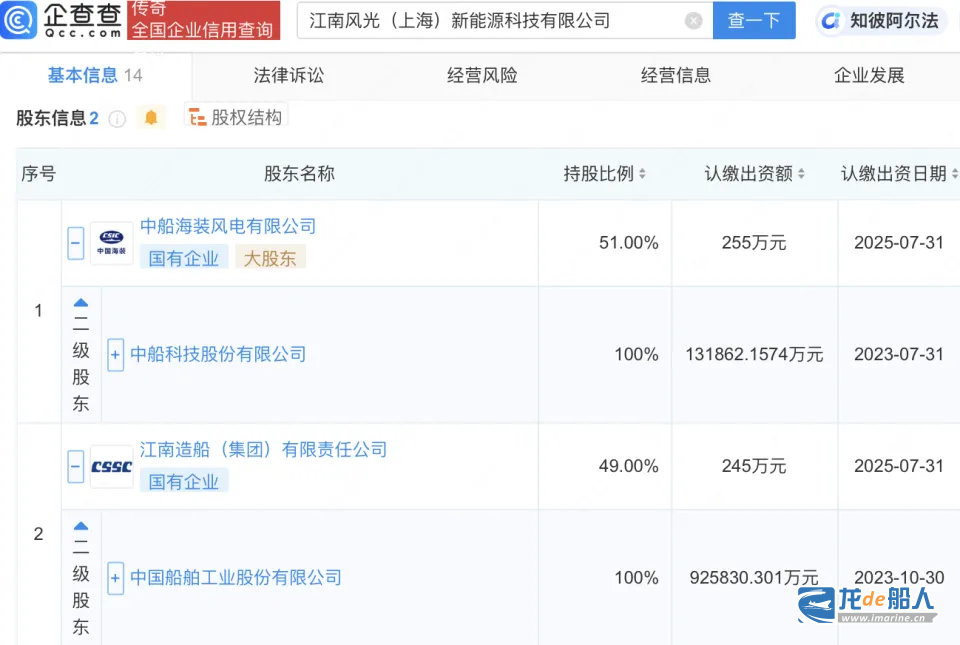Open the 股权结构 diagram button
The height and width of the screenshot is (645, 960).
point(236,117)
